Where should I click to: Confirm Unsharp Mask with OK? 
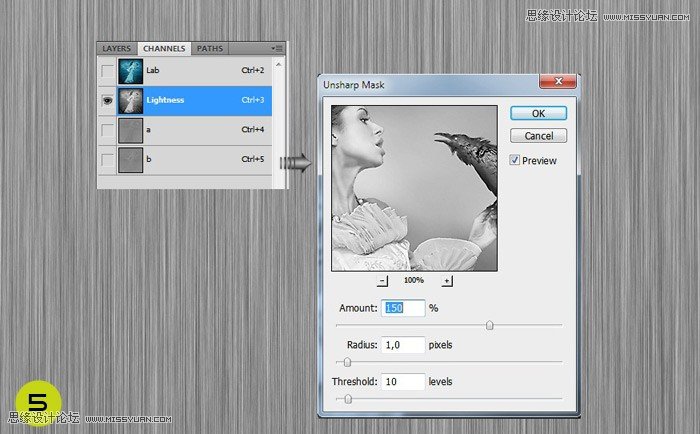click(538, 113)
